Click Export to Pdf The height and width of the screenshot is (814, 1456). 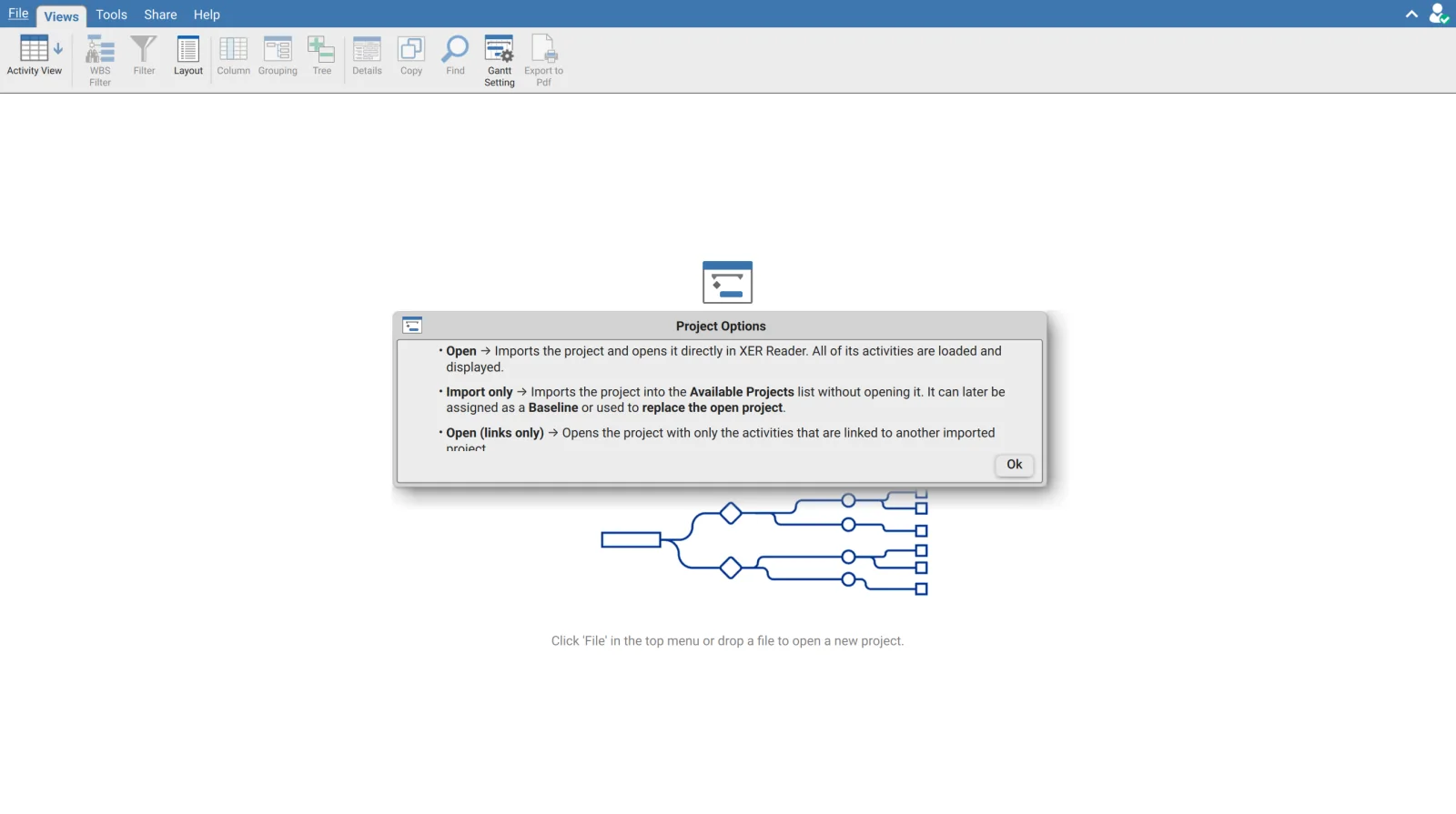pos(544,60)
